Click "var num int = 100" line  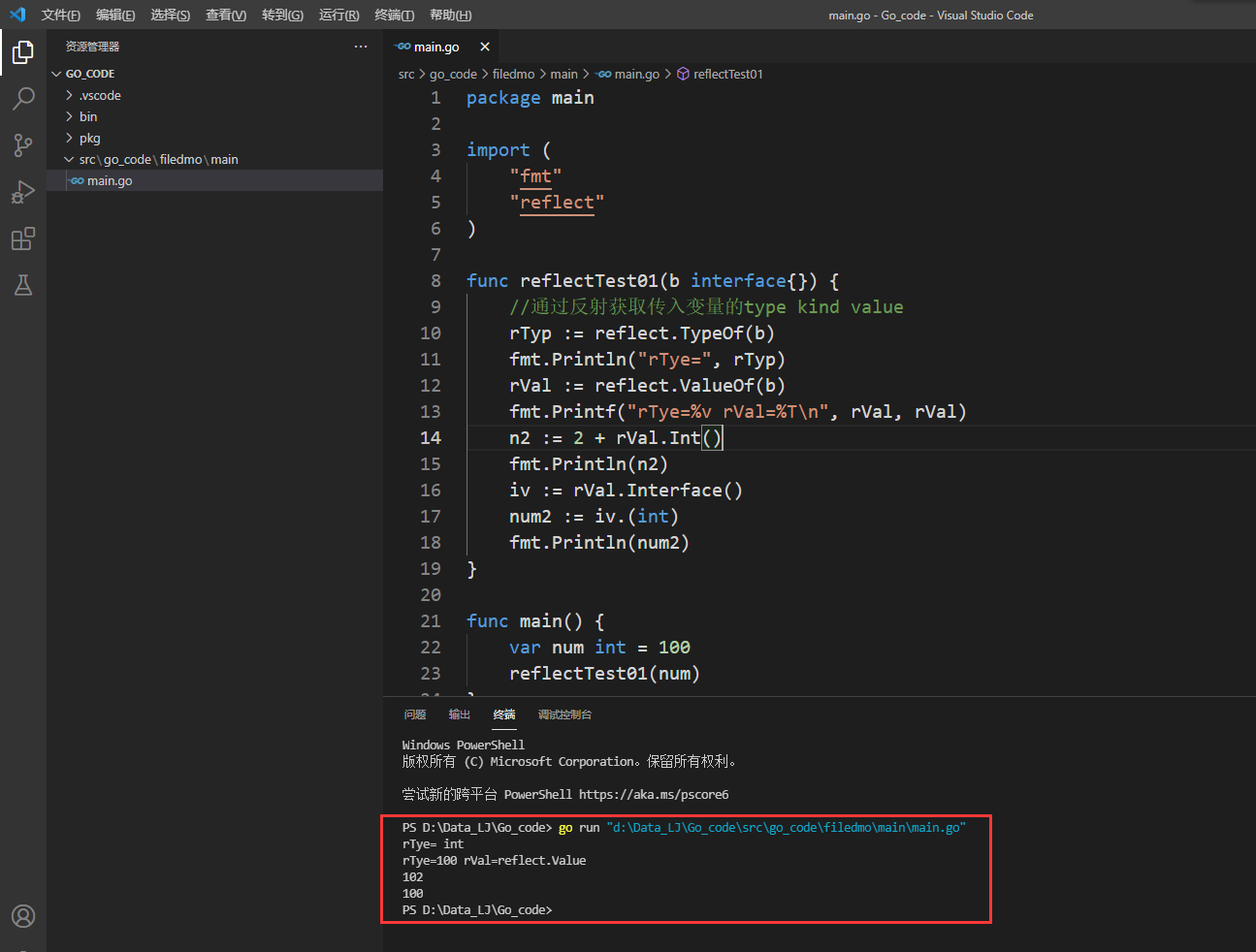point(600,648)
